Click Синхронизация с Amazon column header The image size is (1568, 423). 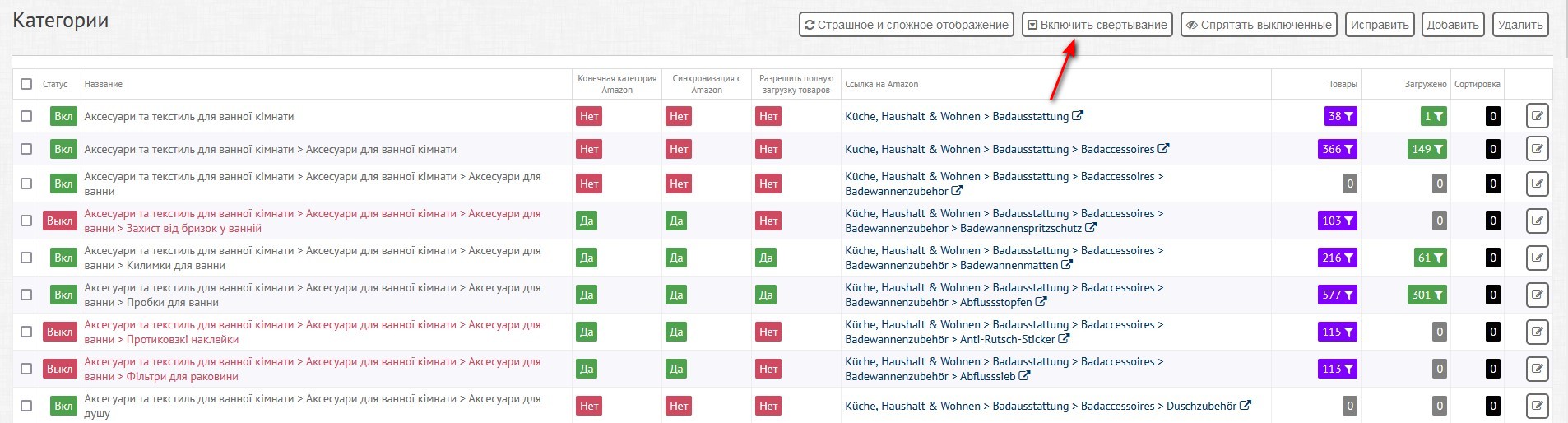point(707,84)
